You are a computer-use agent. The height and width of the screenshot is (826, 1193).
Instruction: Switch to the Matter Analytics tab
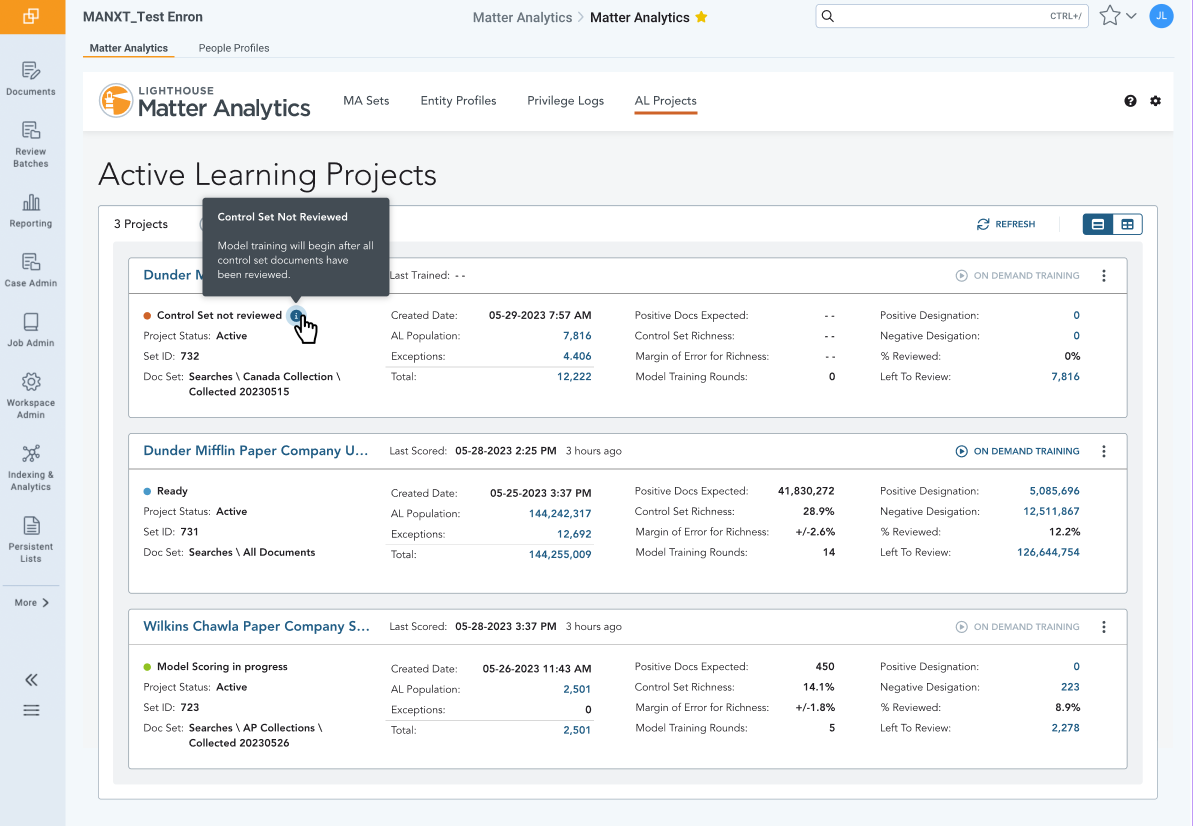click(x=129, y=48)
